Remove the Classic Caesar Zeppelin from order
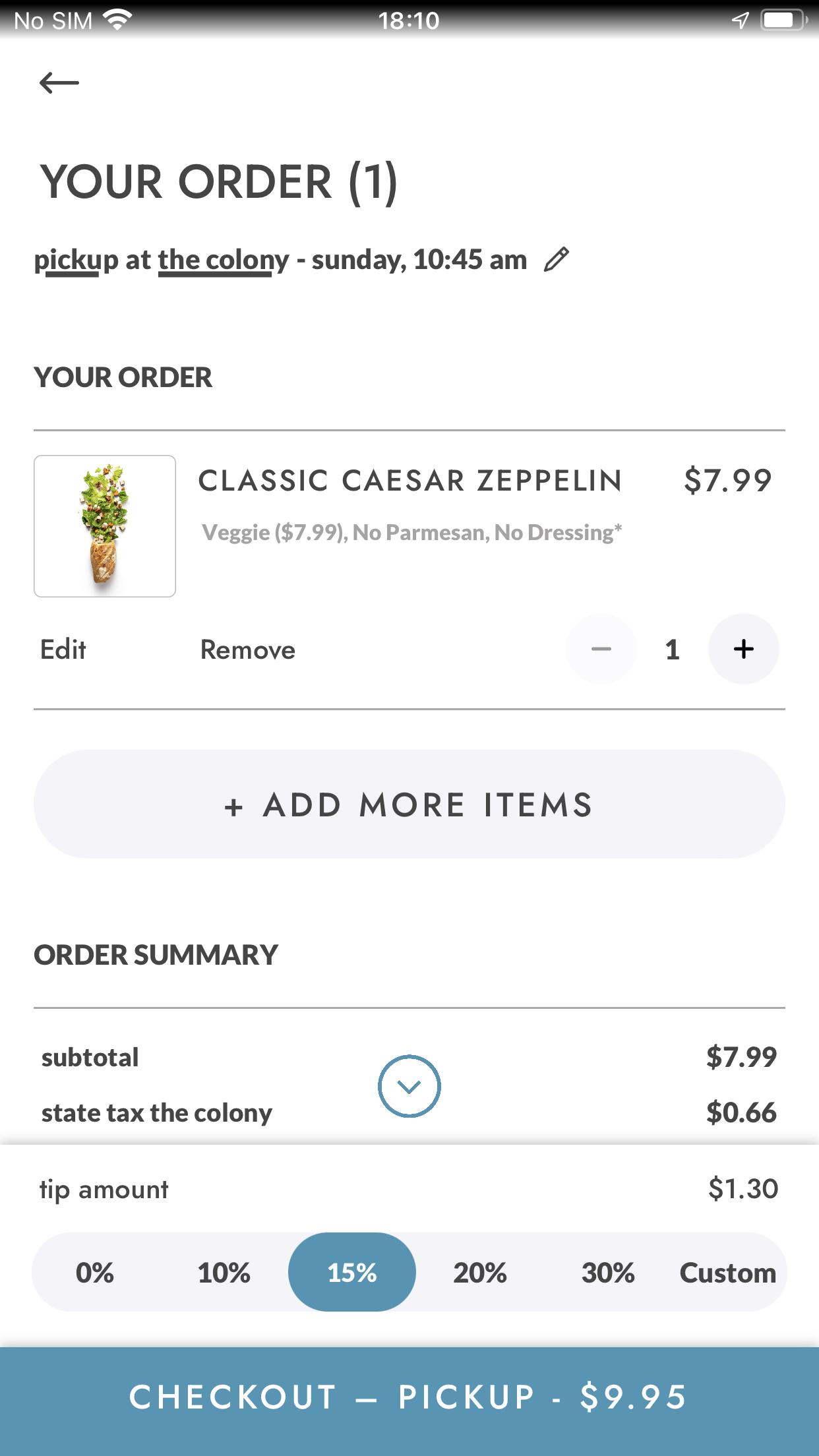This screenshot has width=819, height=1456. coord(248,650)
